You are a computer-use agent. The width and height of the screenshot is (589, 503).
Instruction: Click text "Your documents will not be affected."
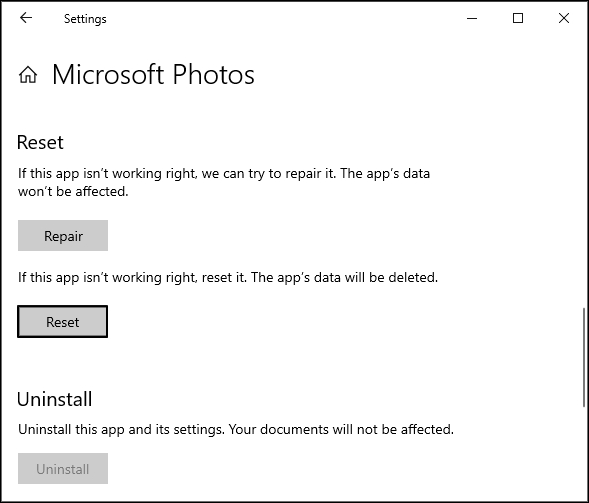click(x=341, y=429)
